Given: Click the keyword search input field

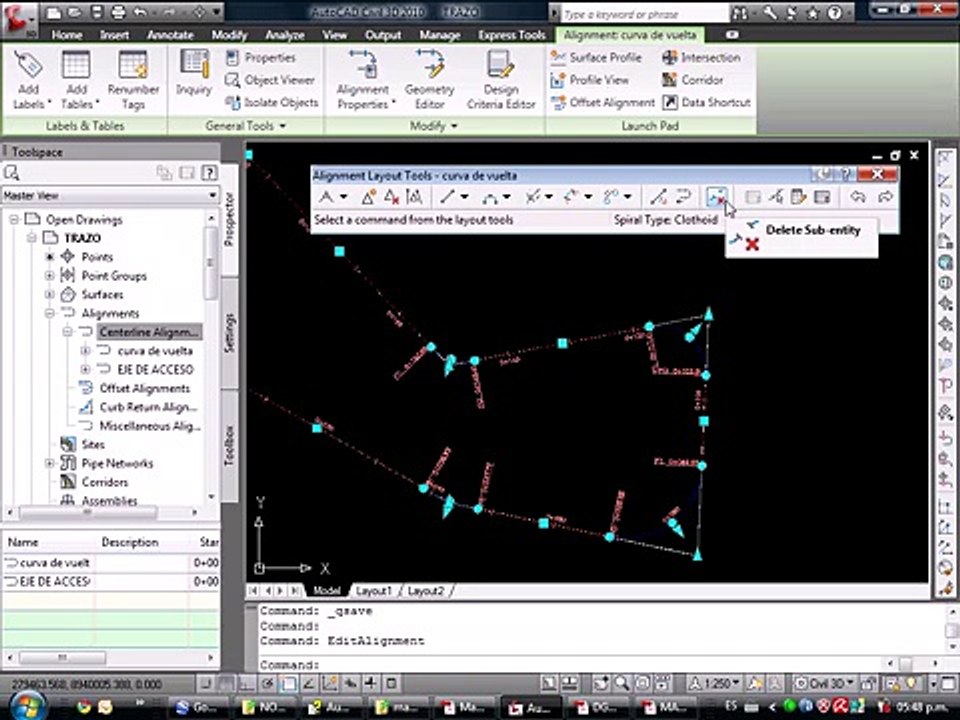Looking at the screenshot, I should point(644,13).
